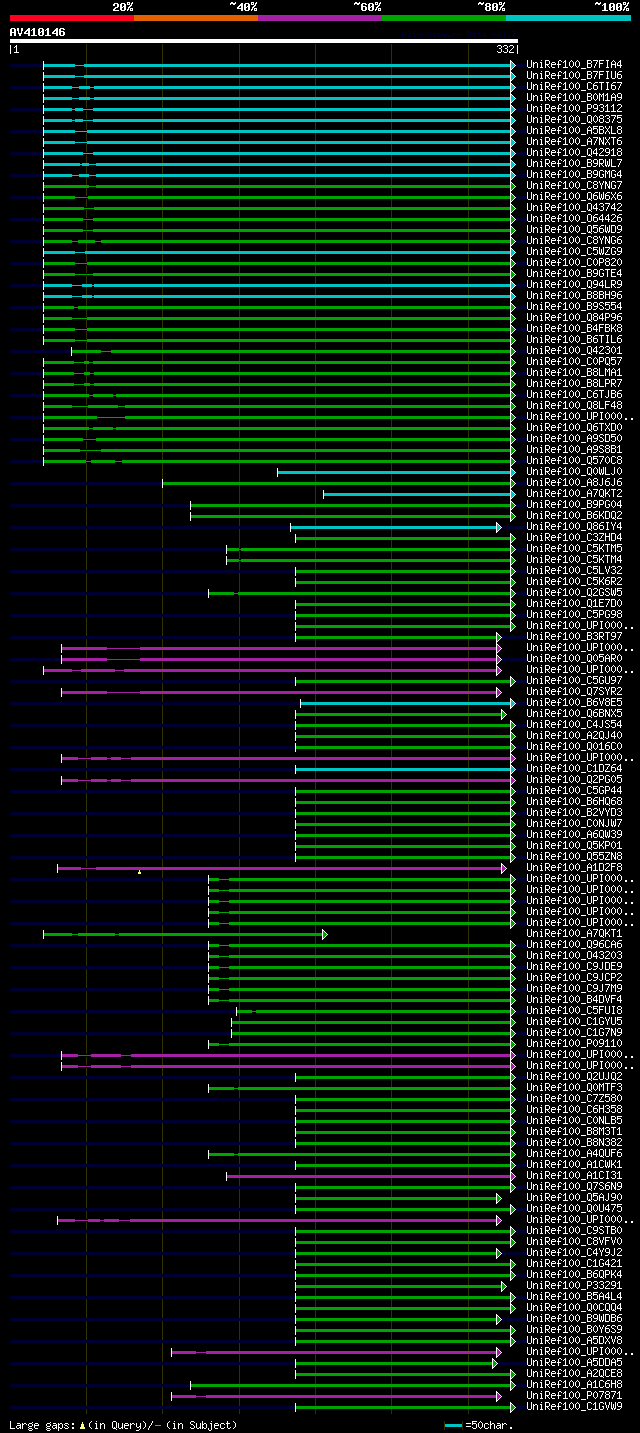Select the UniRef100_A8J6J6 label
Screen dimensions: 640x1433
(x=574, y=482)
